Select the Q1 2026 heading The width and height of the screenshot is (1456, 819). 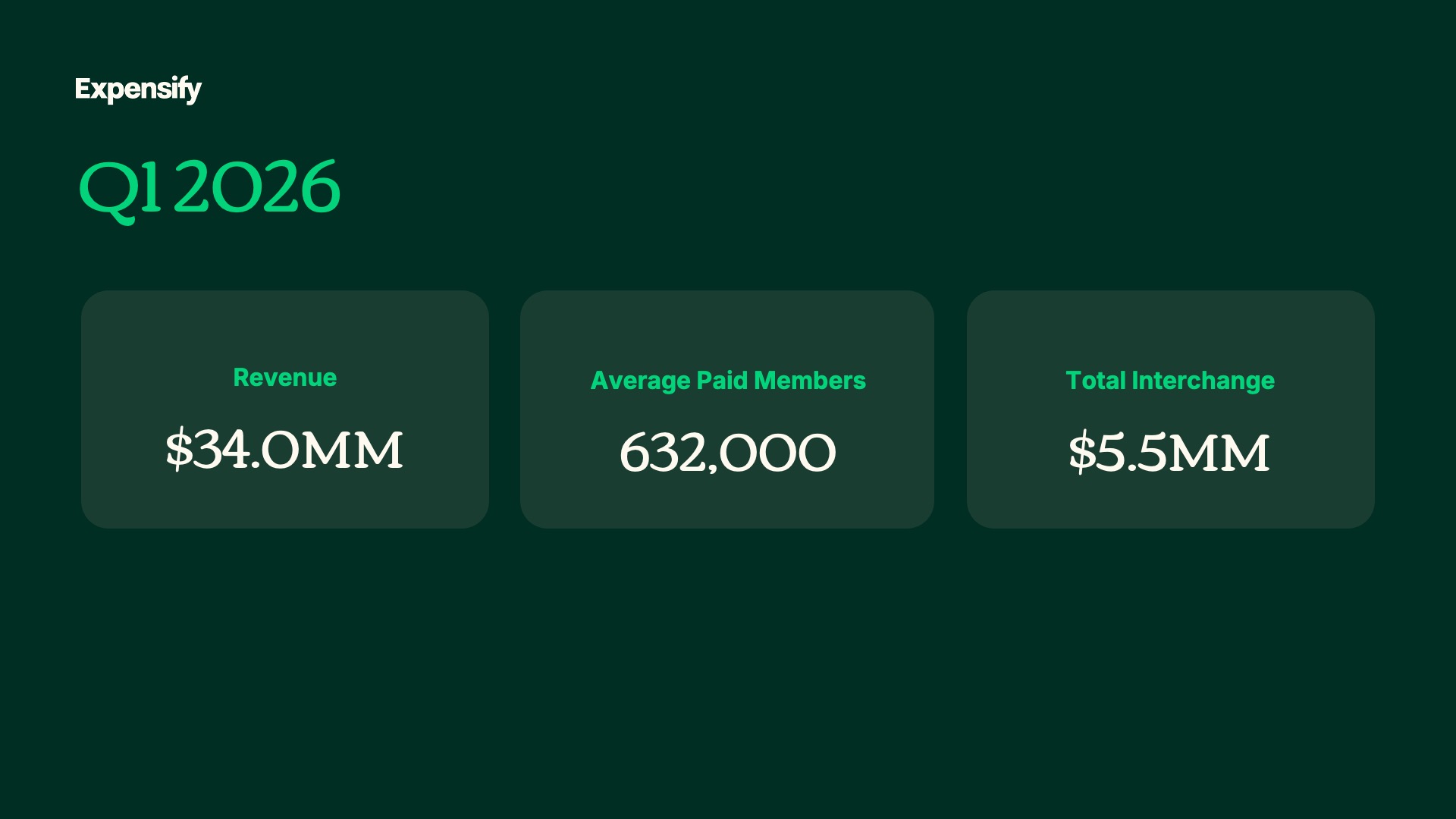pyautogui.click(x=209, y=190)
